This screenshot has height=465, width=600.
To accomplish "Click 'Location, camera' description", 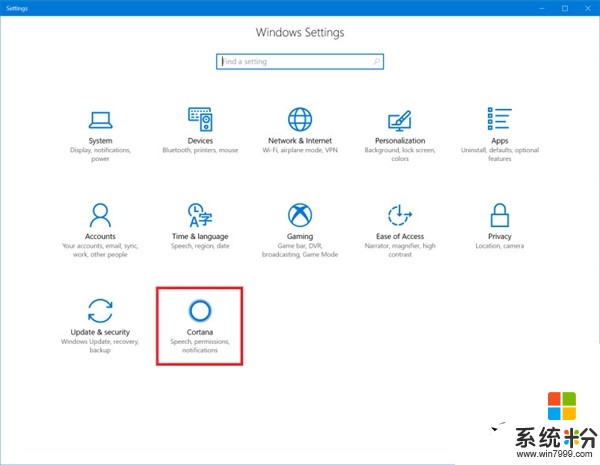I will point(500,246).
